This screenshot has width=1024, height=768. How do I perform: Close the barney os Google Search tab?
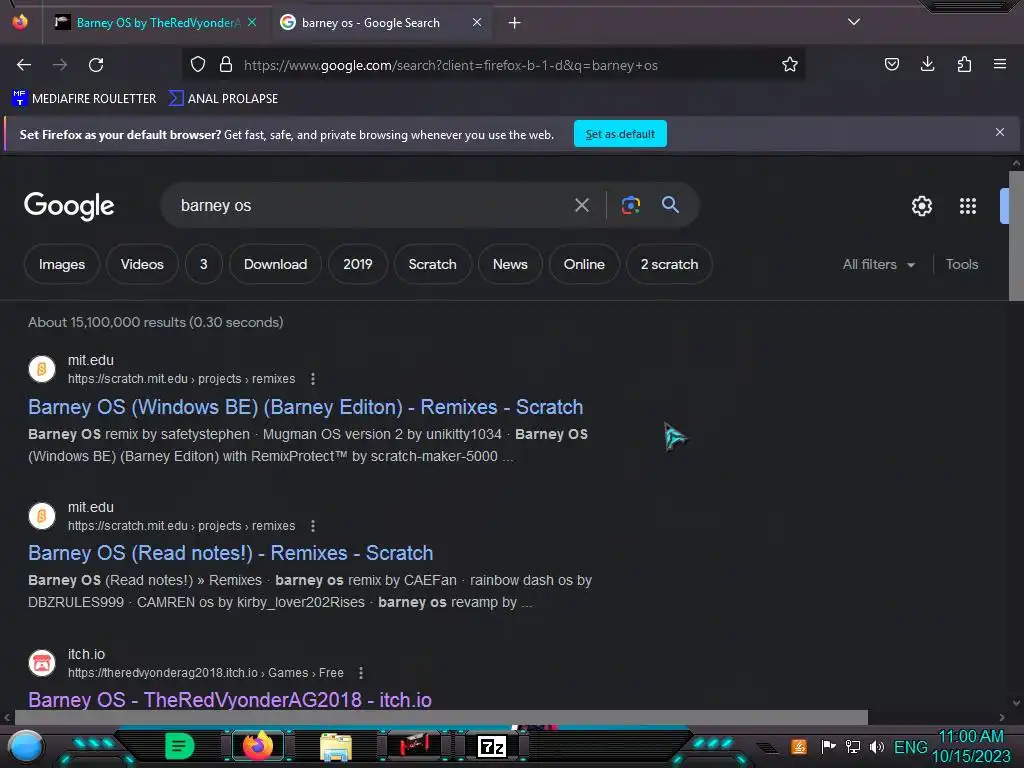477,22
